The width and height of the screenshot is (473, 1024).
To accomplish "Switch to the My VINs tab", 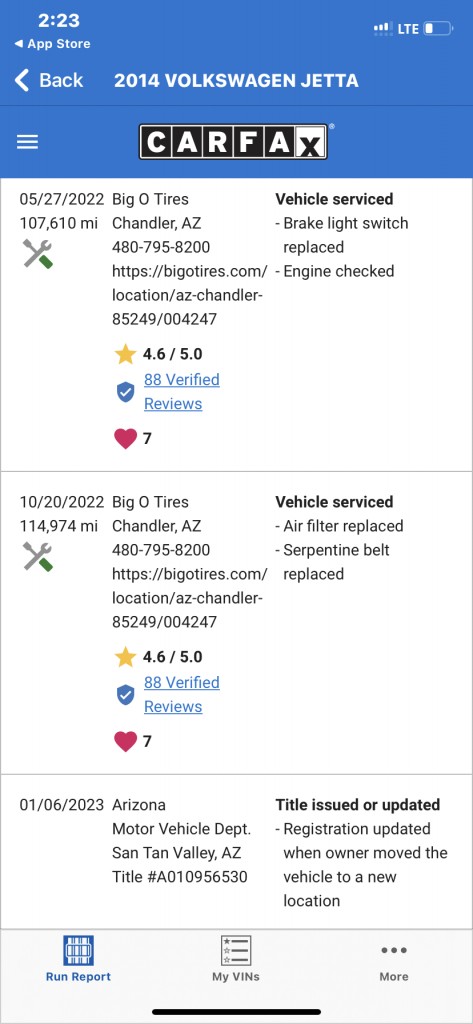I will pyautogui.click(x=236, y=959).
